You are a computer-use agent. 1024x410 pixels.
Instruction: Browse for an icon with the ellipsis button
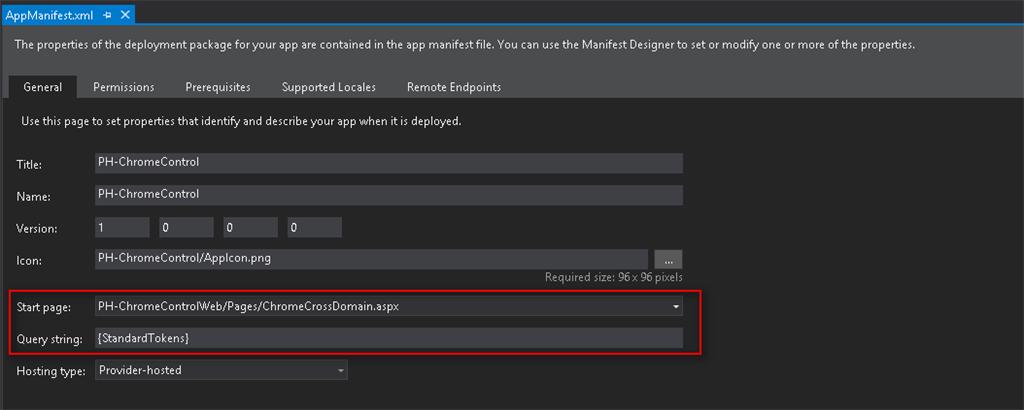point(668,259)
